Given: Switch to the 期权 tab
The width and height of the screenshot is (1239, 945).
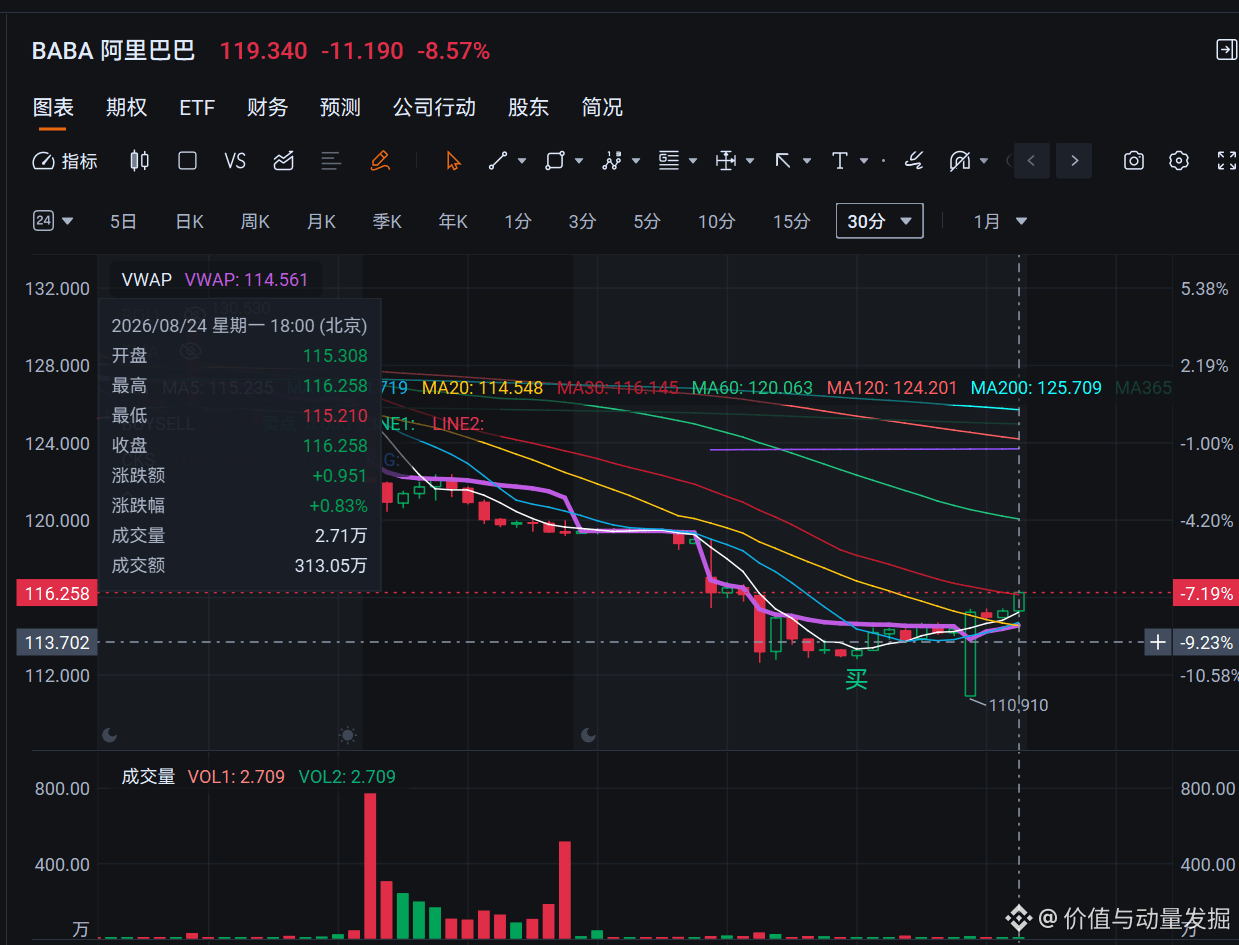Looking at the screenshot, I should click(127, 107).
